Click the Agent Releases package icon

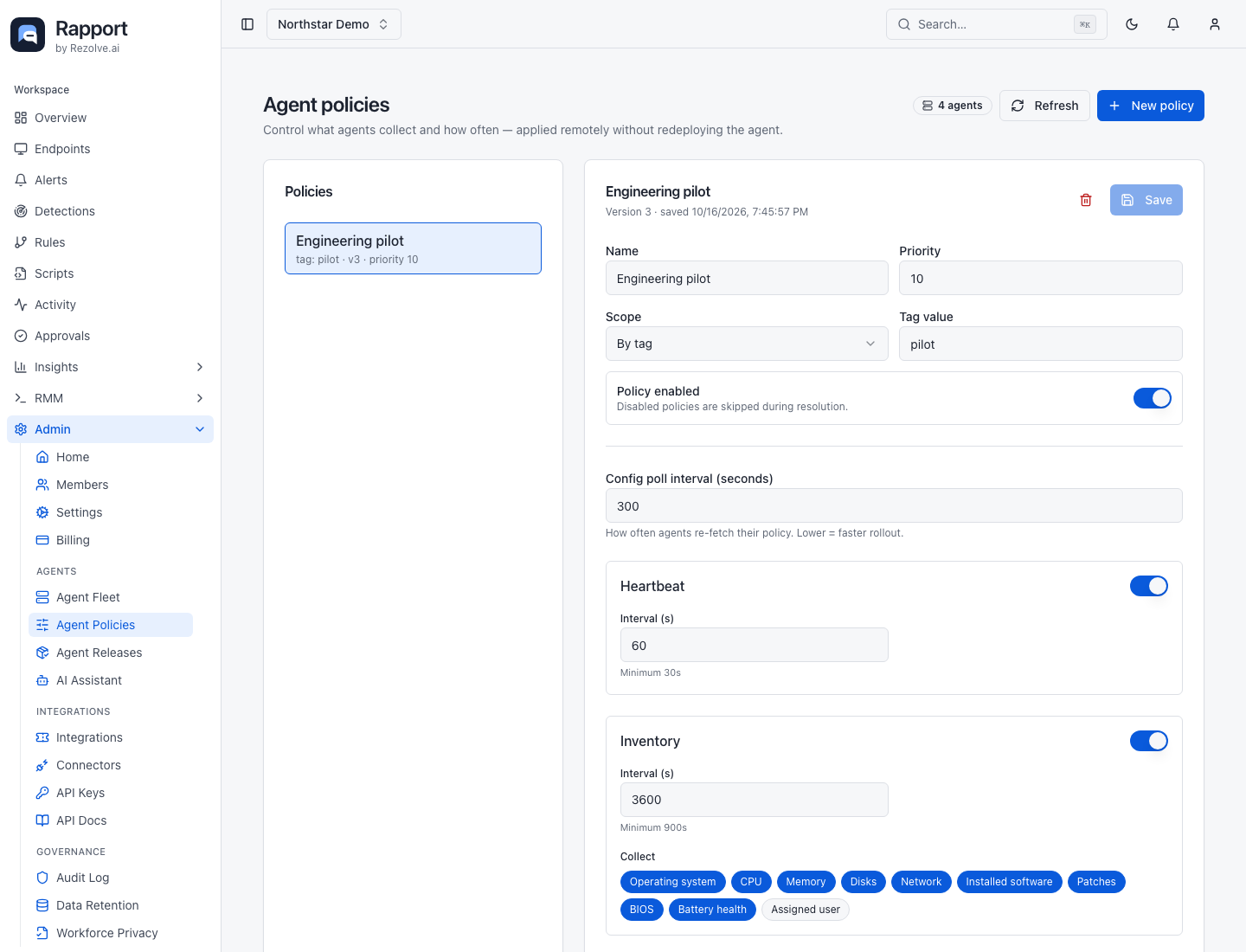[x=42, y=653]
